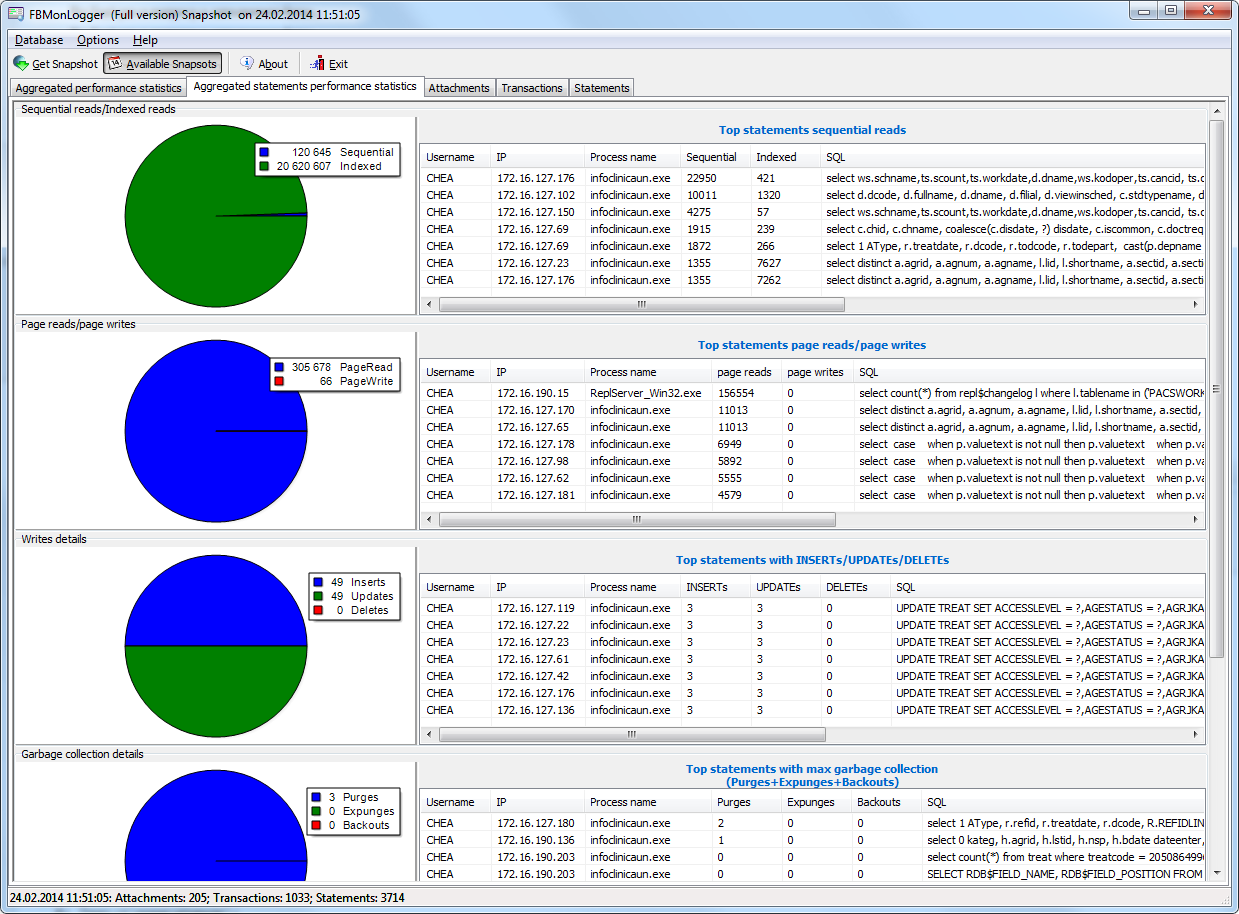Click the blue PageRead legend swatch
The width and height of the screenshot is (1239, 914).
point(280,367)
